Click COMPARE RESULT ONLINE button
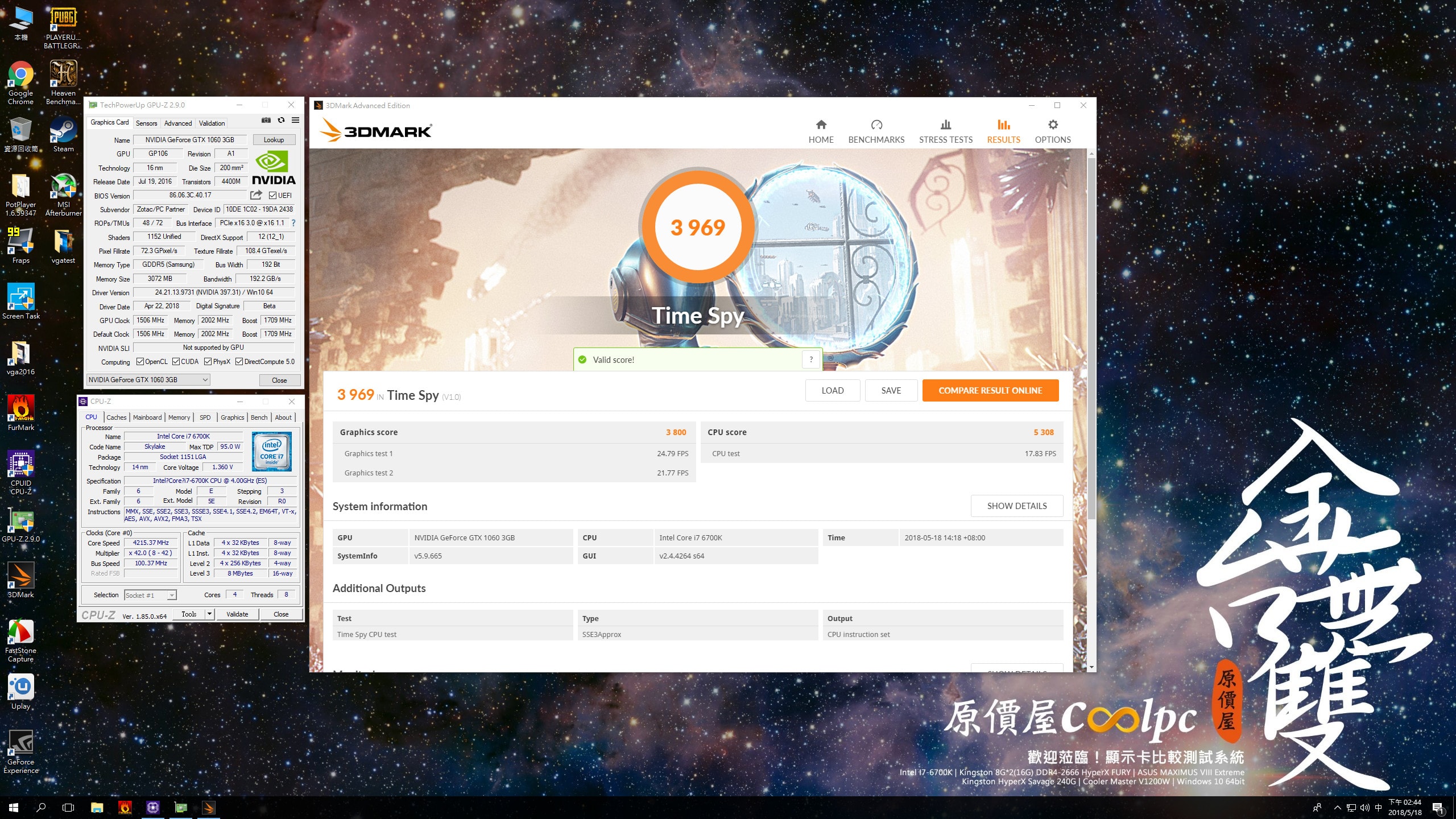This screenshot has width=1456, height=819. 990,390
